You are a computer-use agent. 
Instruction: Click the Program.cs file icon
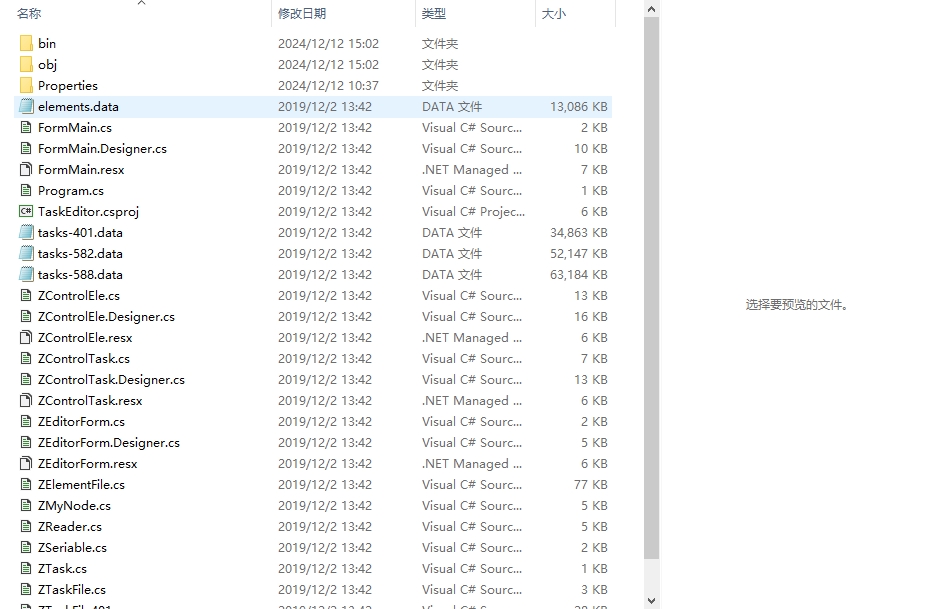click(26, 190)
